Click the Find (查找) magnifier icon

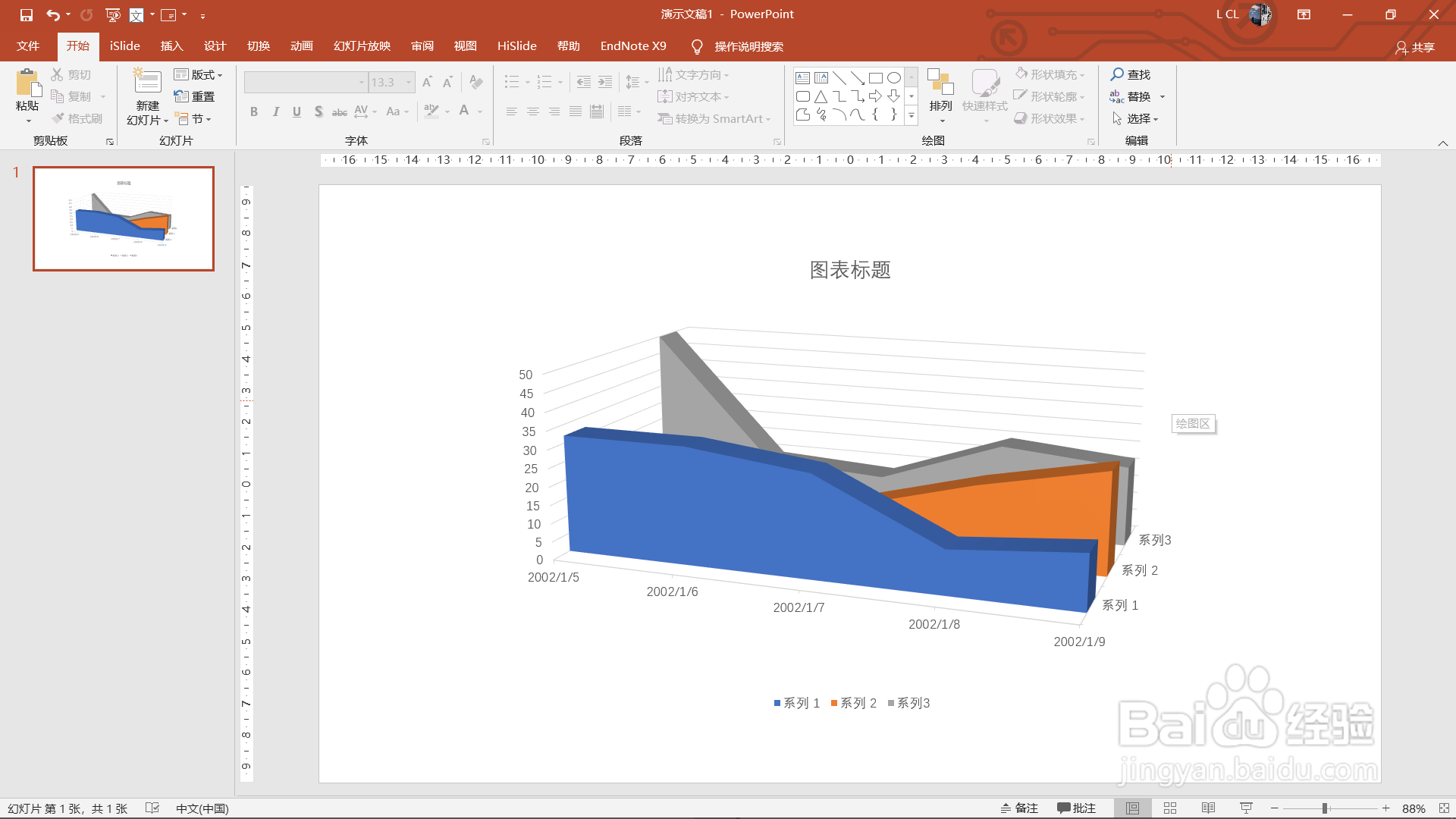tap(1117, 74)
